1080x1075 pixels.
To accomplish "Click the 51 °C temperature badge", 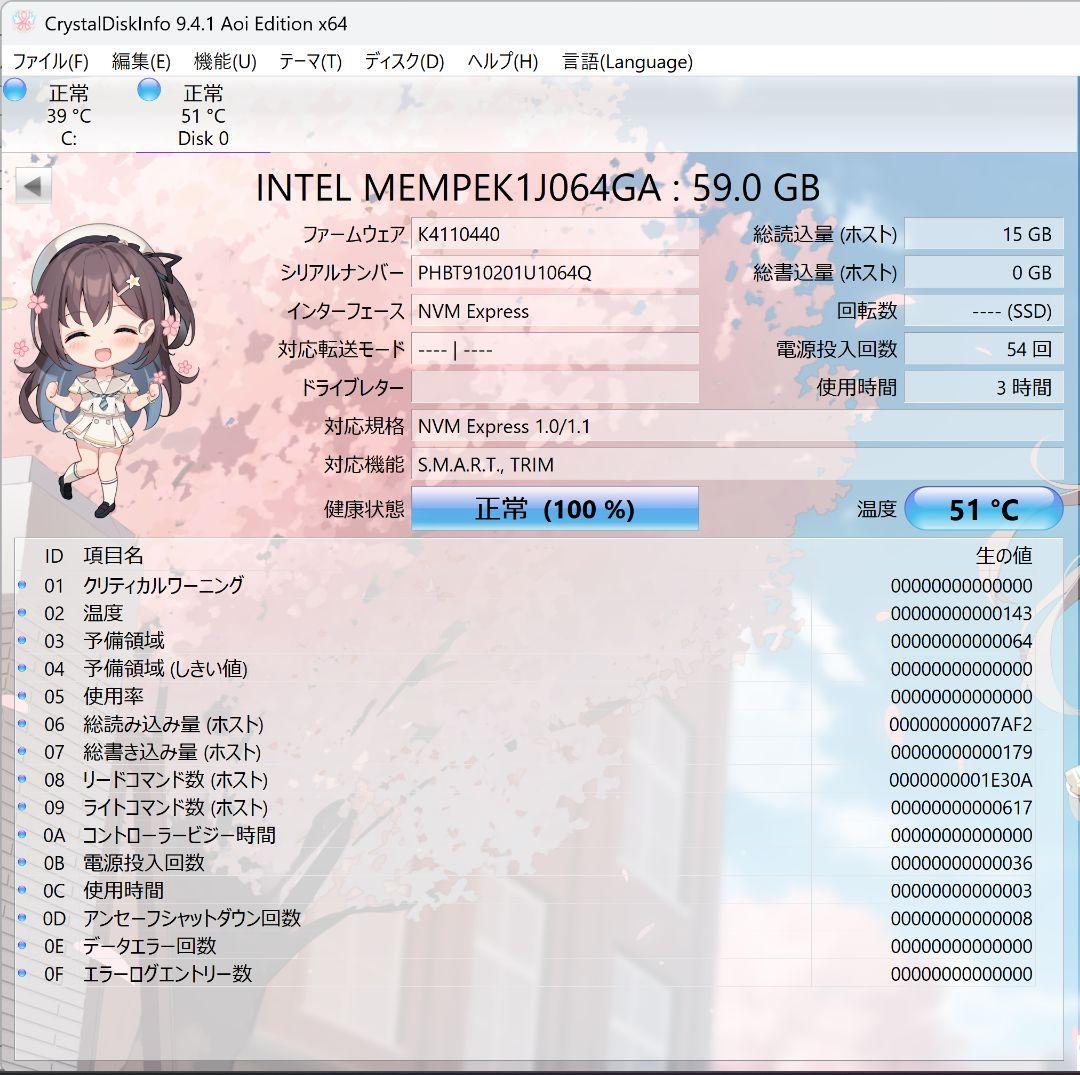I will tap(984, 508).
